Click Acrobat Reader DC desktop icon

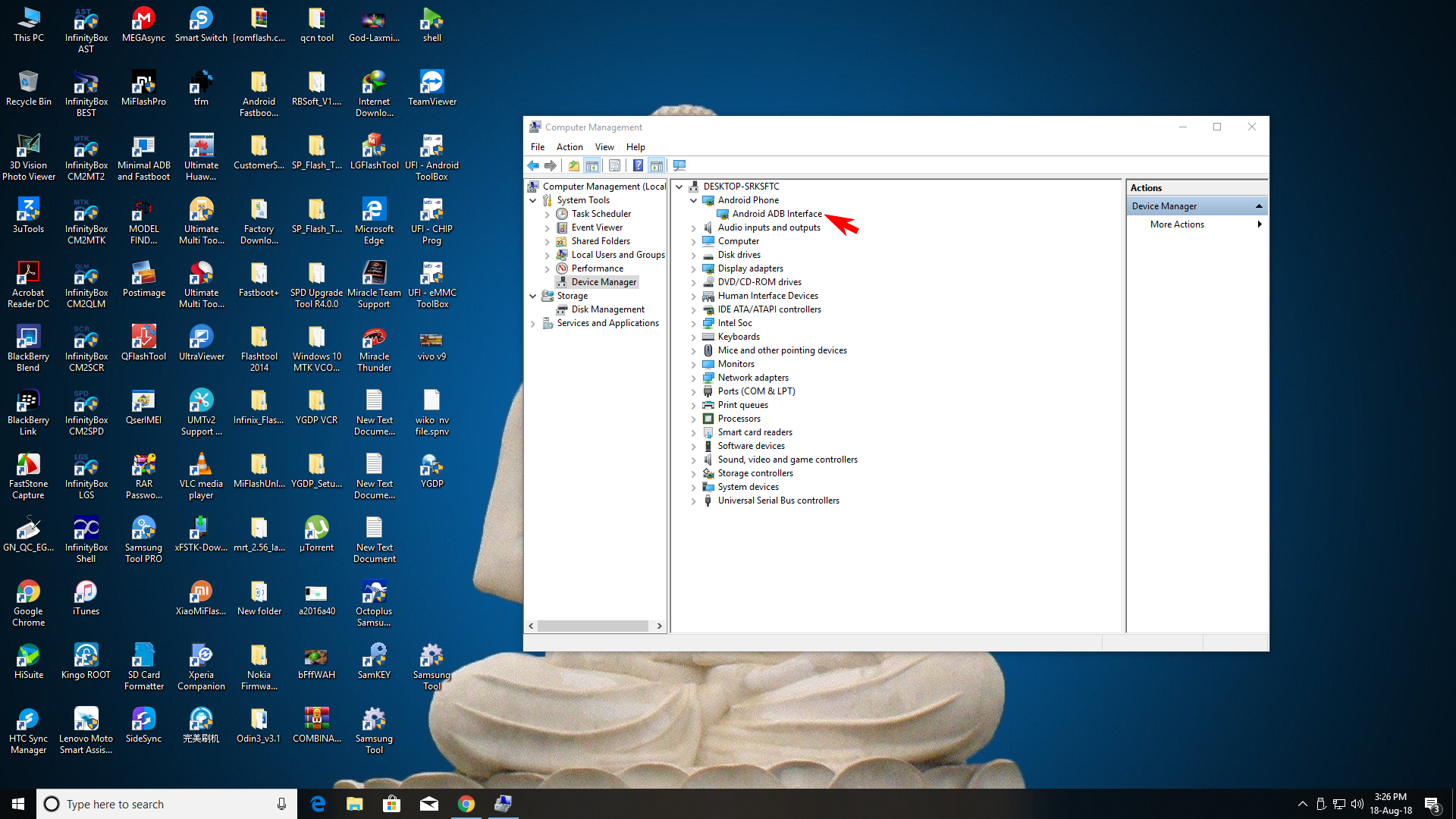(x=29, y=284)
